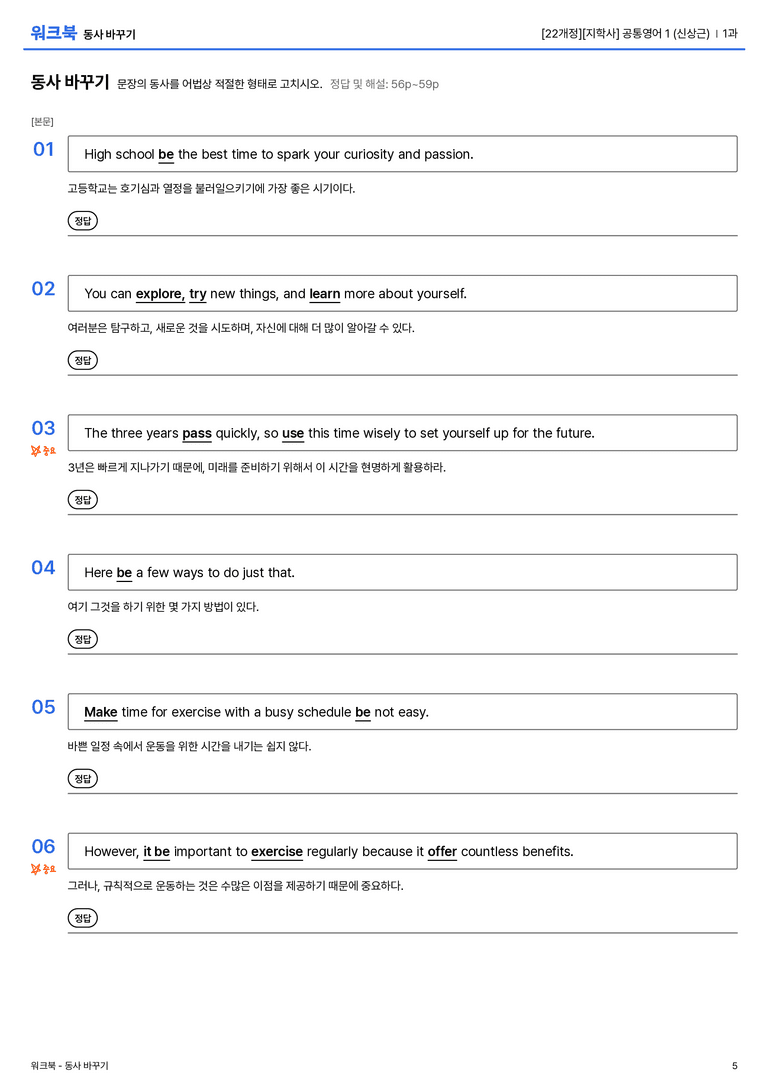Click underlined verb 'be' in sentence 01

(166, 155)
